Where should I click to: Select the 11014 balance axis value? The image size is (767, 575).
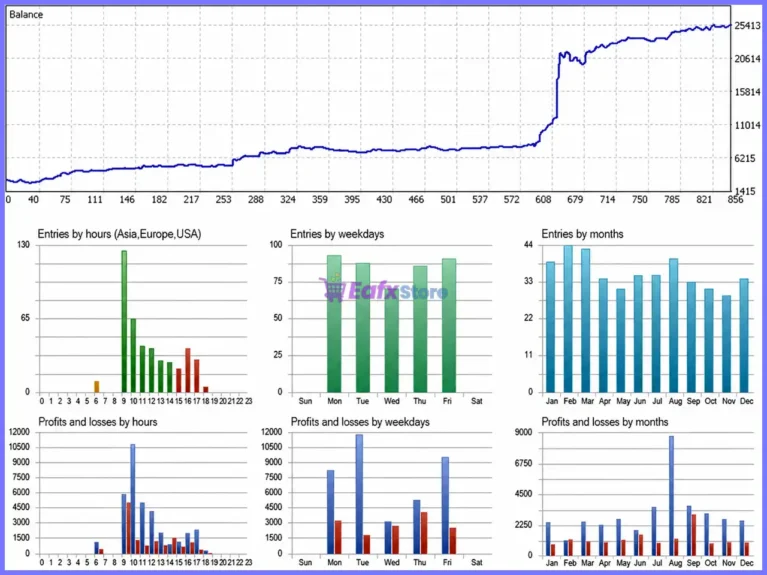point(747,125)
